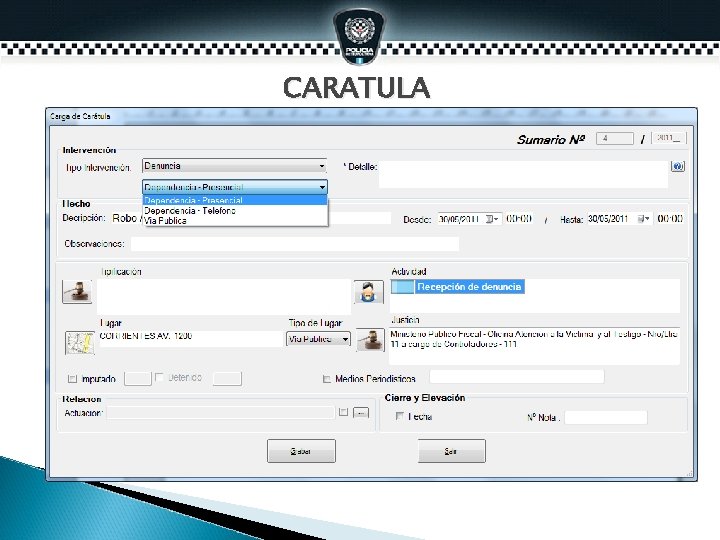Click the Salir button
The width and height of the screenshot is (720, 540).
[x=451, y=451]
